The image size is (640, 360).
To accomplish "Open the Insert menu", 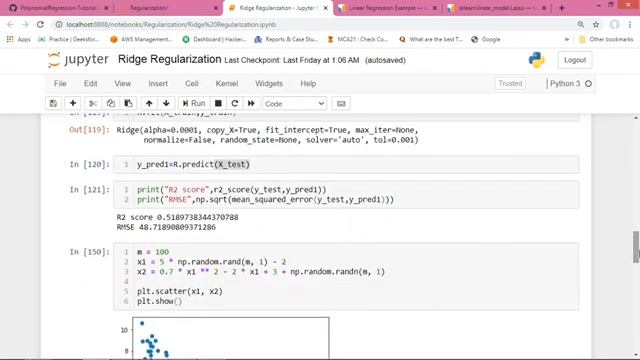I will (158, 84).
